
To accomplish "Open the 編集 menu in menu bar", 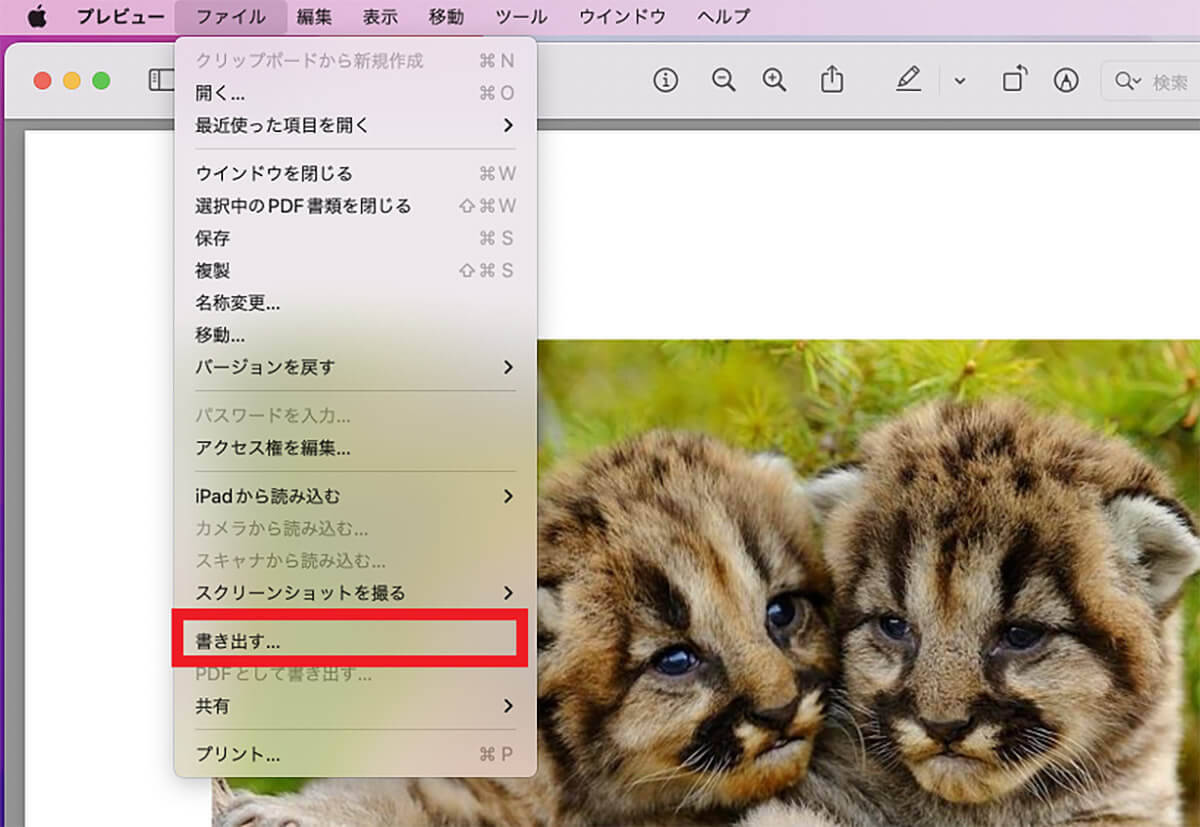I will pos(314,17).
